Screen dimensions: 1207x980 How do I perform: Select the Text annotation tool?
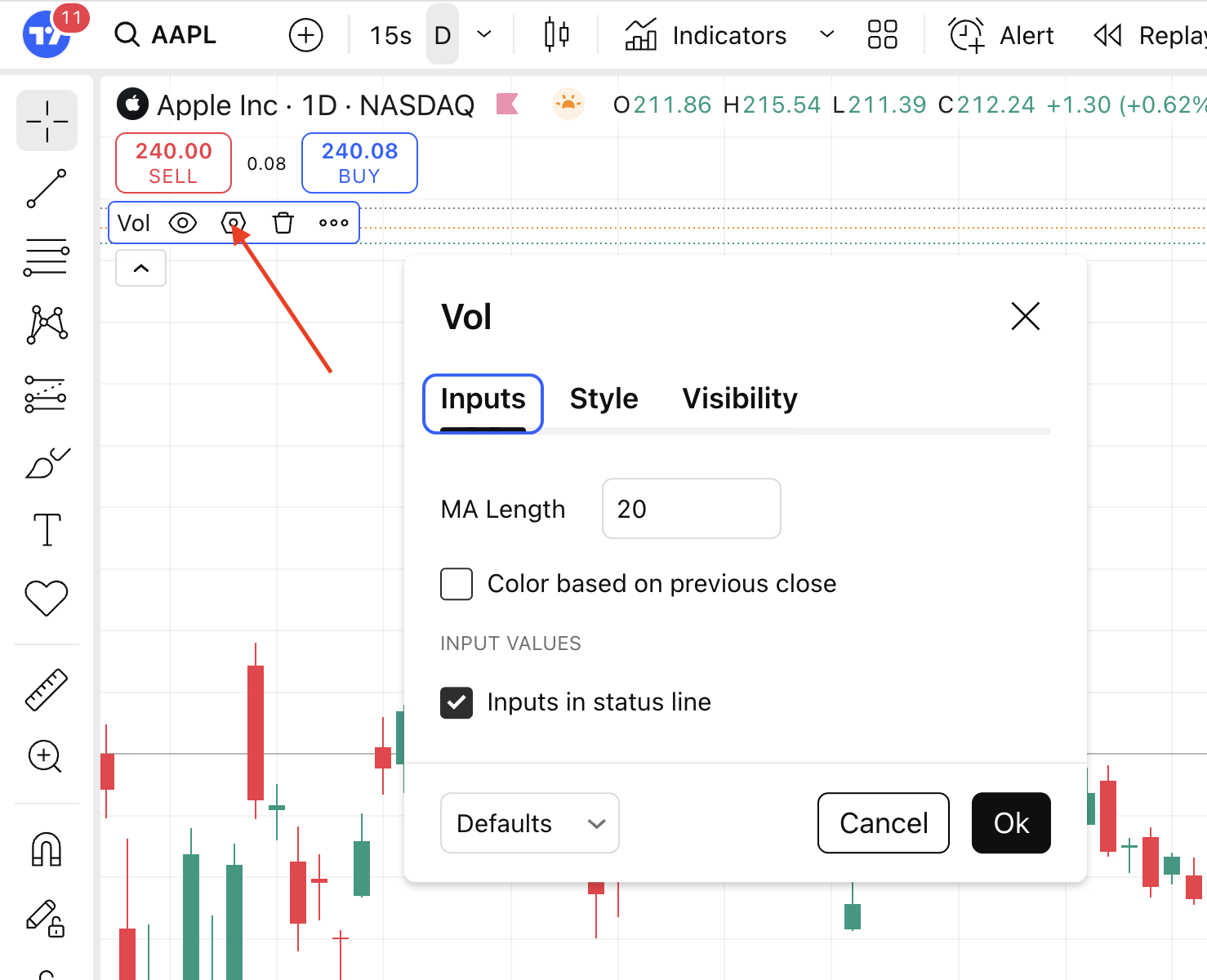point(47,530)
